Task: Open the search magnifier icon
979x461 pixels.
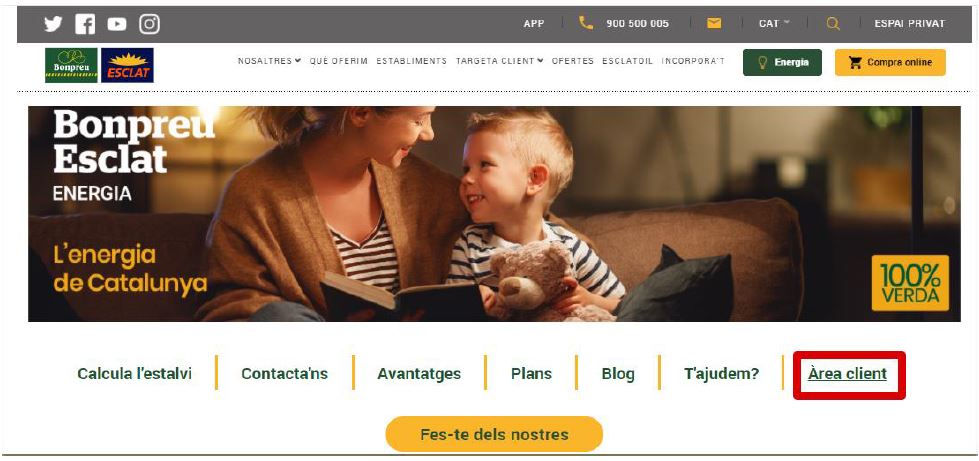Action: point(832,24)
